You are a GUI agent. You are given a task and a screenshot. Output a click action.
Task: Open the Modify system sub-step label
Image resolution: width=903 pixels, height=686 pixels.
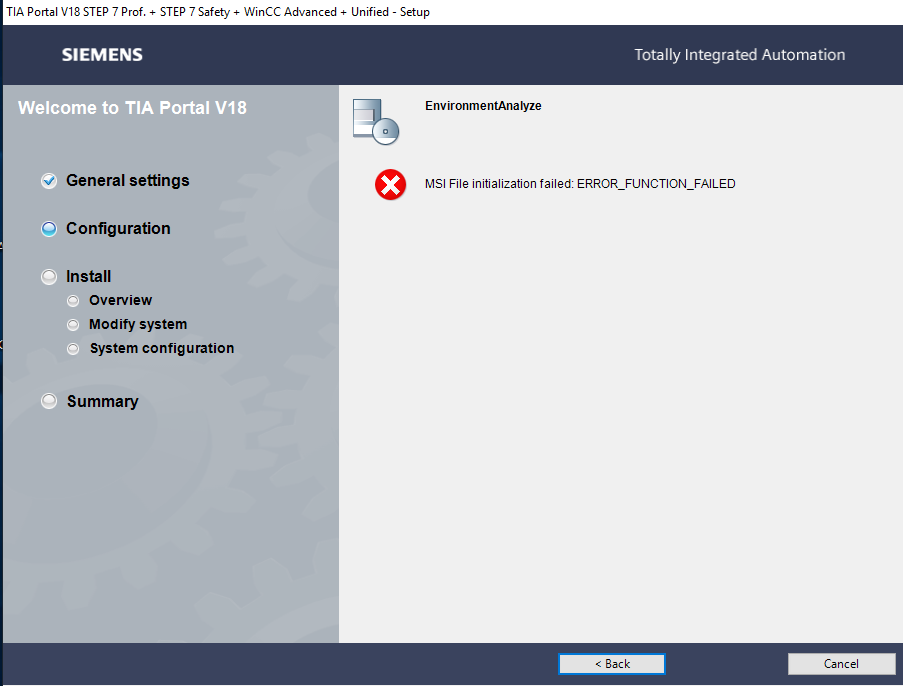coord(138,324)
